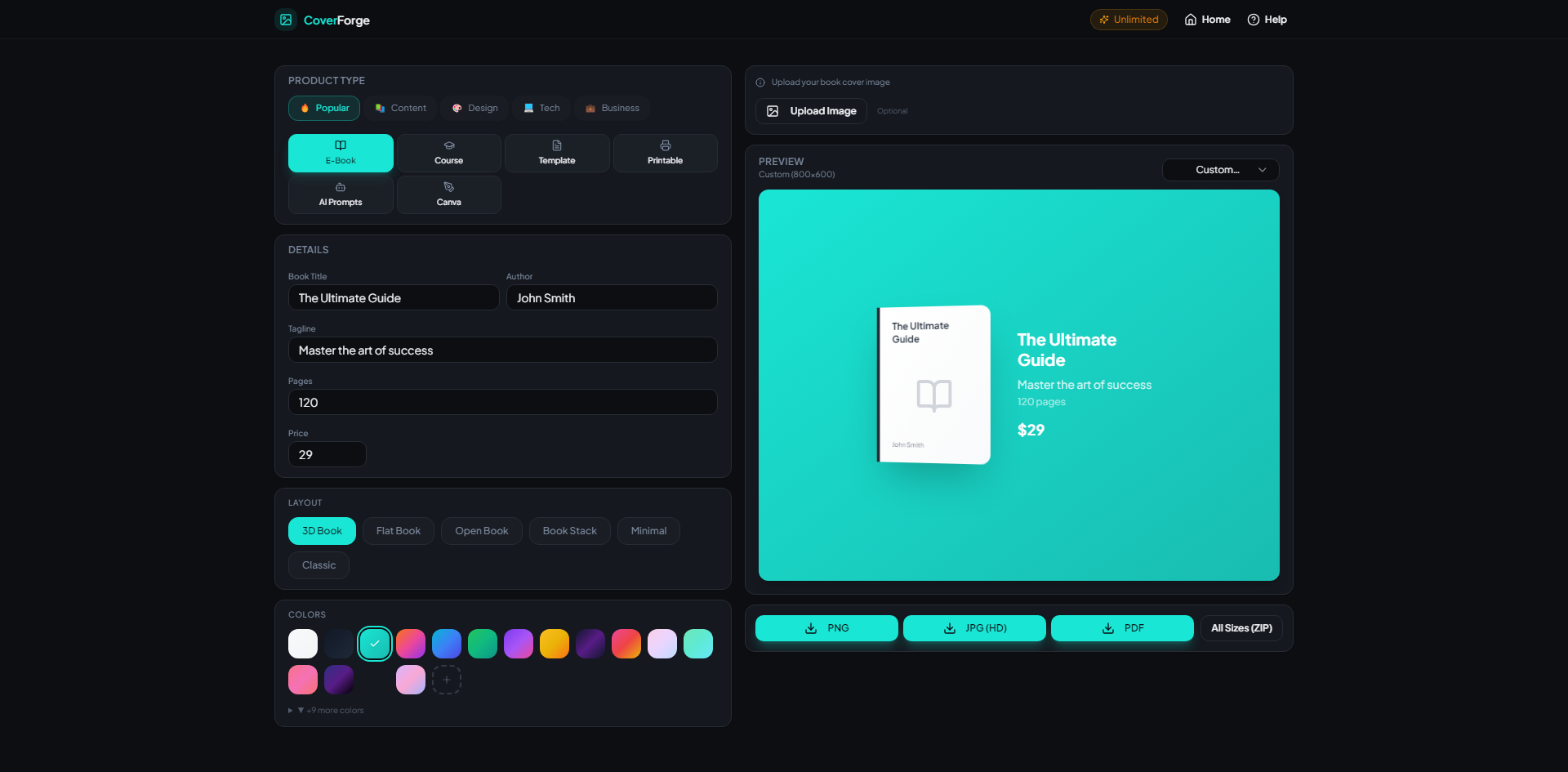Image resolution: width=1568 pixels, height=772 pixels.
Task: Enable the Minimal layout option
Action: coord(648,530)
